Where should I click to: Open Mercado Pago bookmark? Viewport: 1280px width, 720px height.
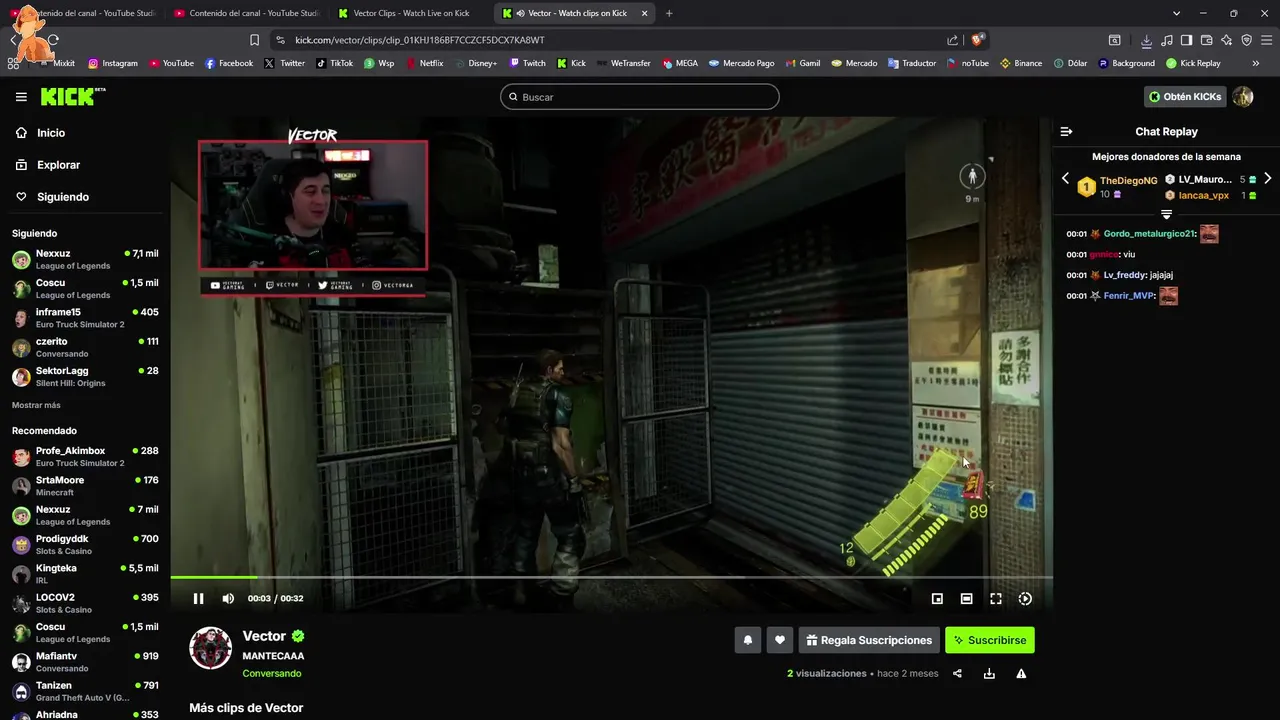click(x=742, y=63)
